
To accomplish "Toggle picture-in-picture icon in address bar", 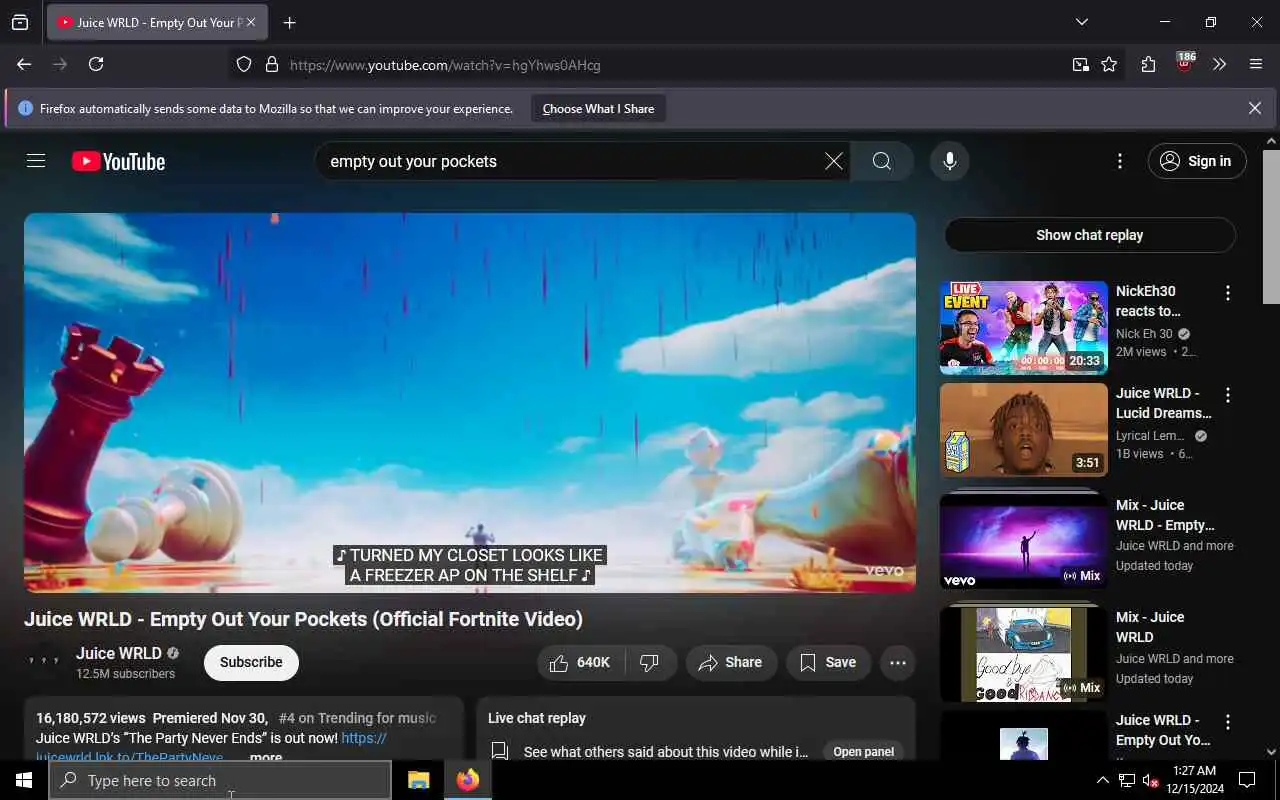I will tap(1080, 64).
